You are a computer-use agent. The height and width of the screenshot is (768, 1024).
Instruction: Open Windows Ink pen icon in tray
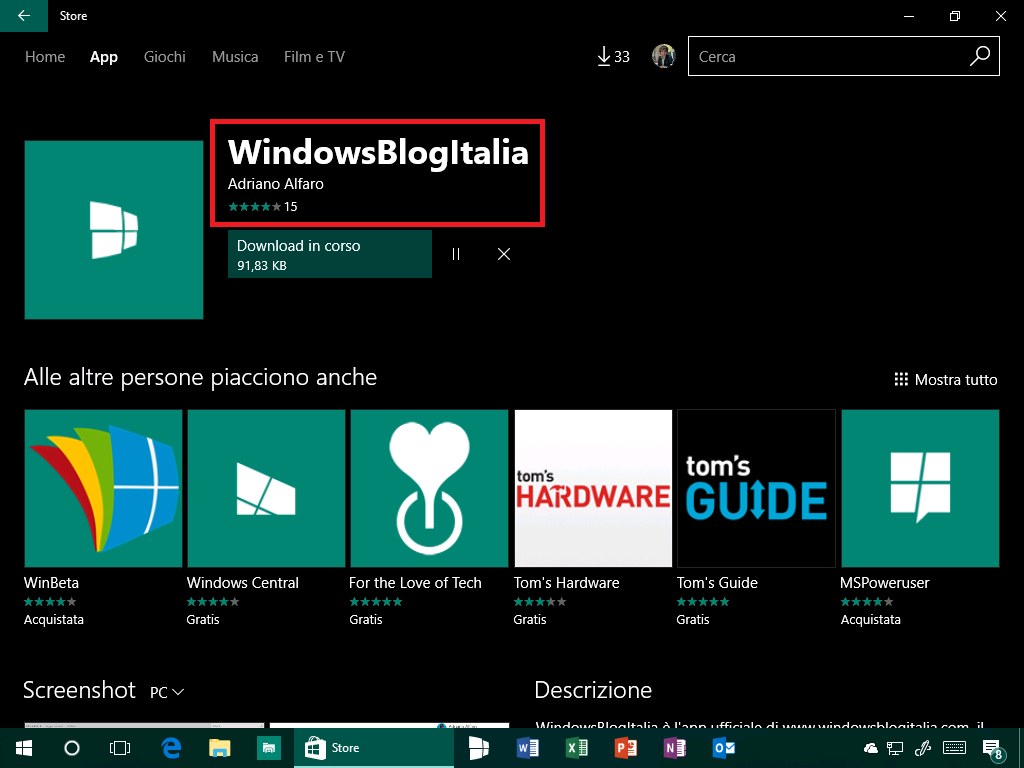(x=922, y=748)
